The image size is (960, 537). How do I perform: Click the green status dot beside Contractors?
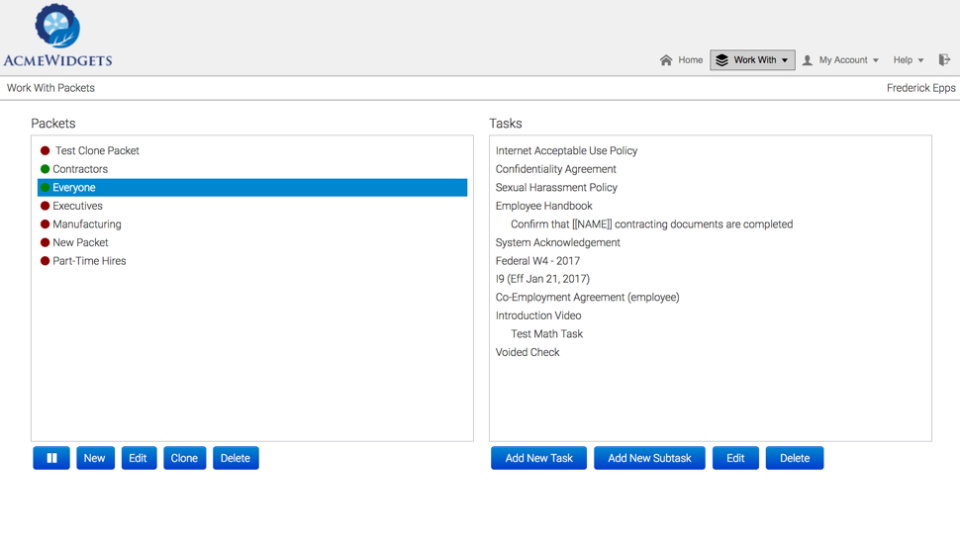pos(45,169)
